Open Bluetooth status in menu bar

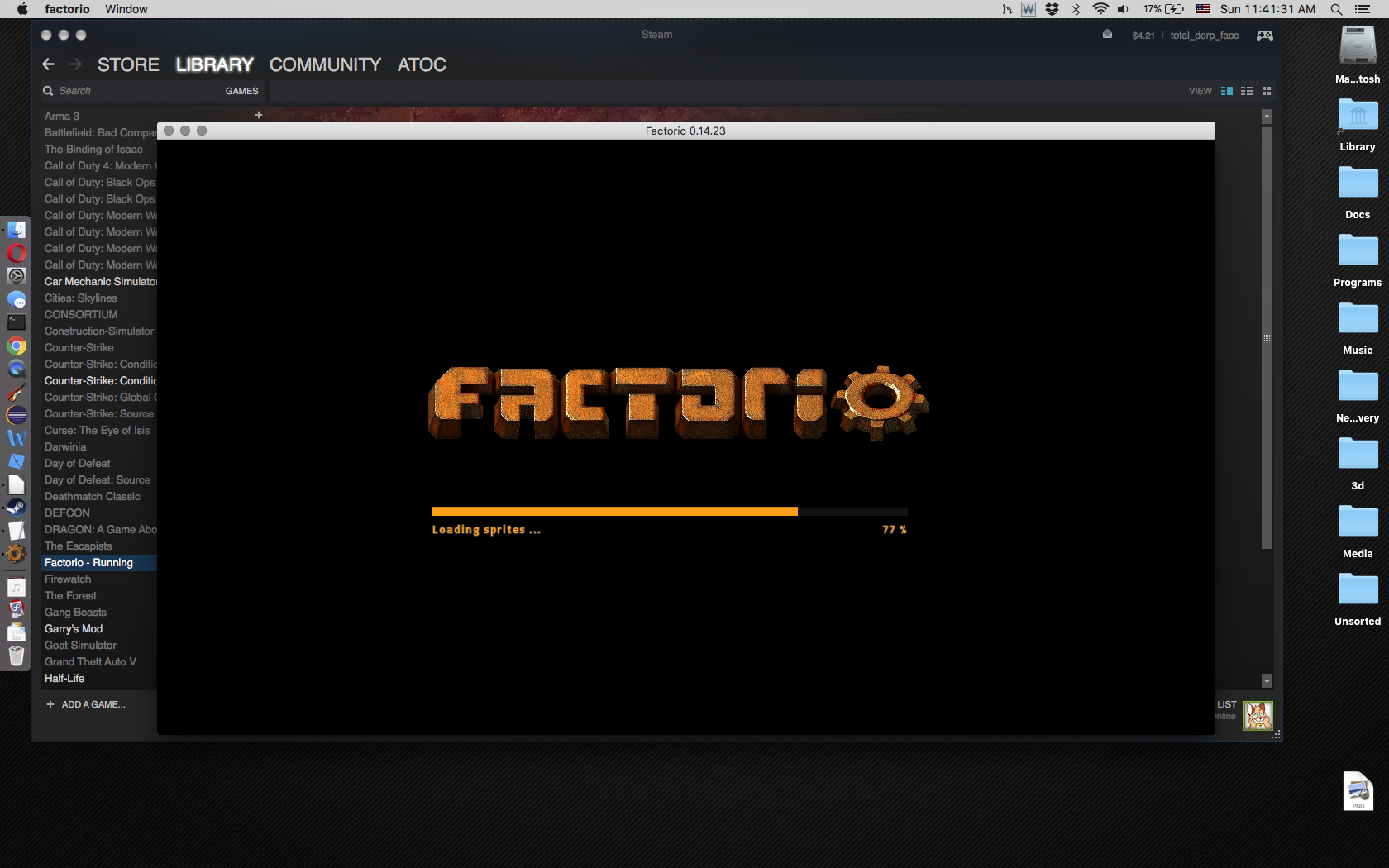(x=1076, y=9)
